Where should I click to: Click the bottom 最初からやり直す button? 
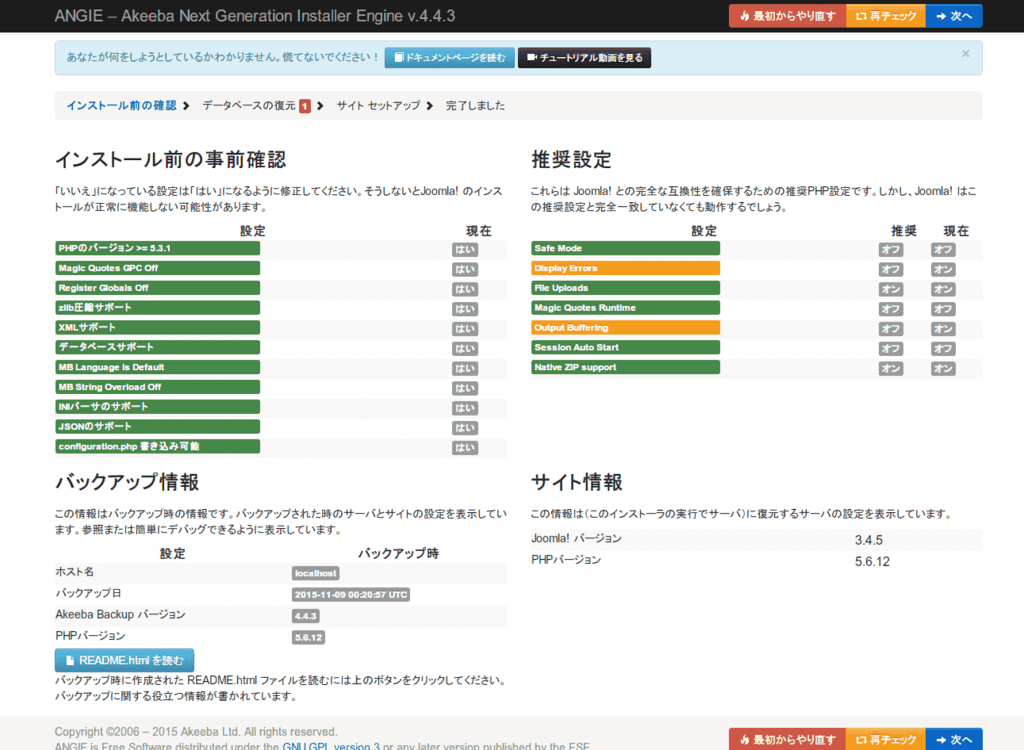coord(787,740)
